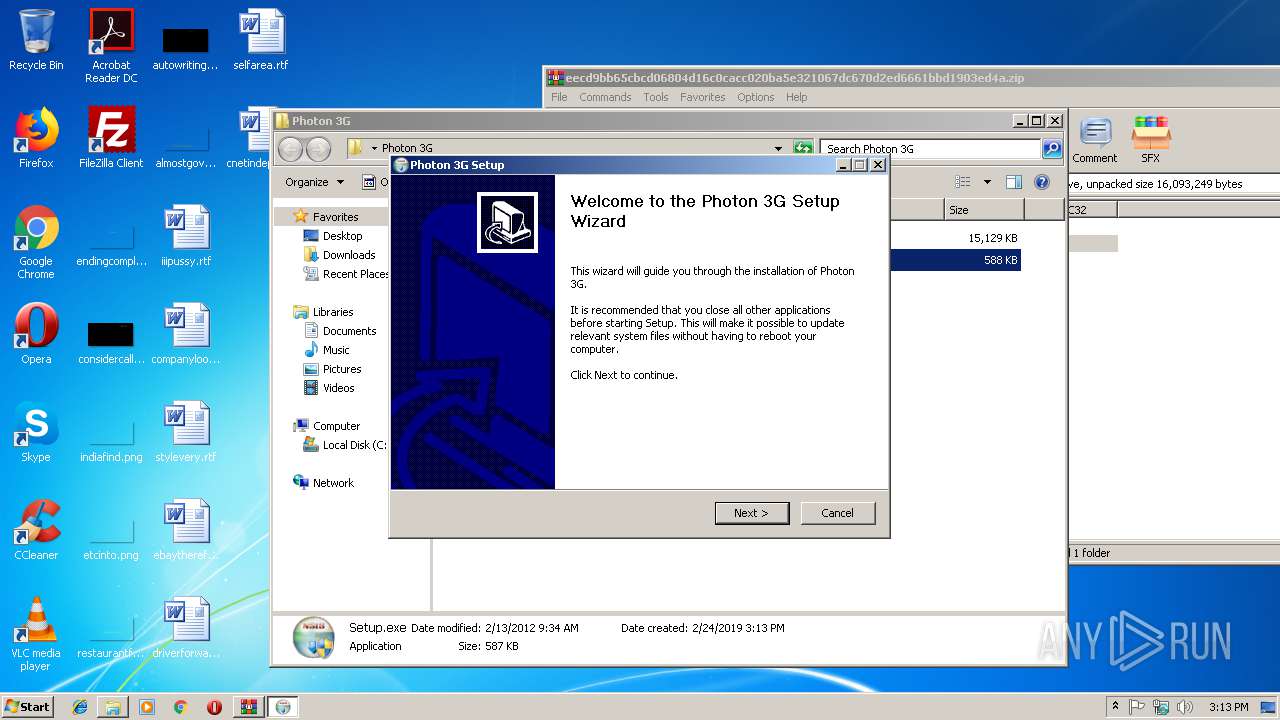This screenshot has height=720, width=1280.
Task: Toggle the Explorer preview pane button
Action: 1014,182
